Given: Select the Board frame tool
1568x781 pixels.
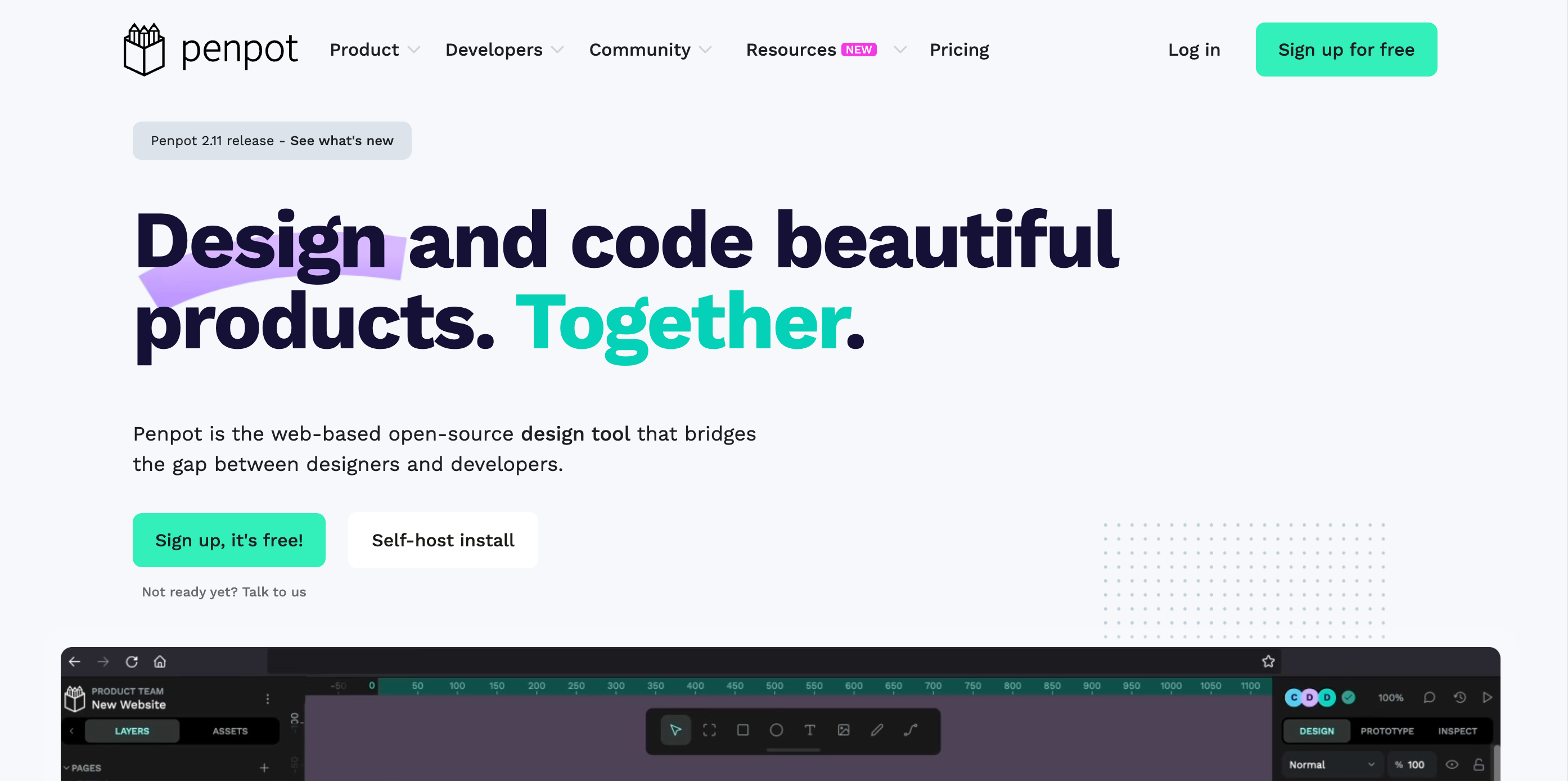Looking at the screenshot, I should tap(709, 730).
